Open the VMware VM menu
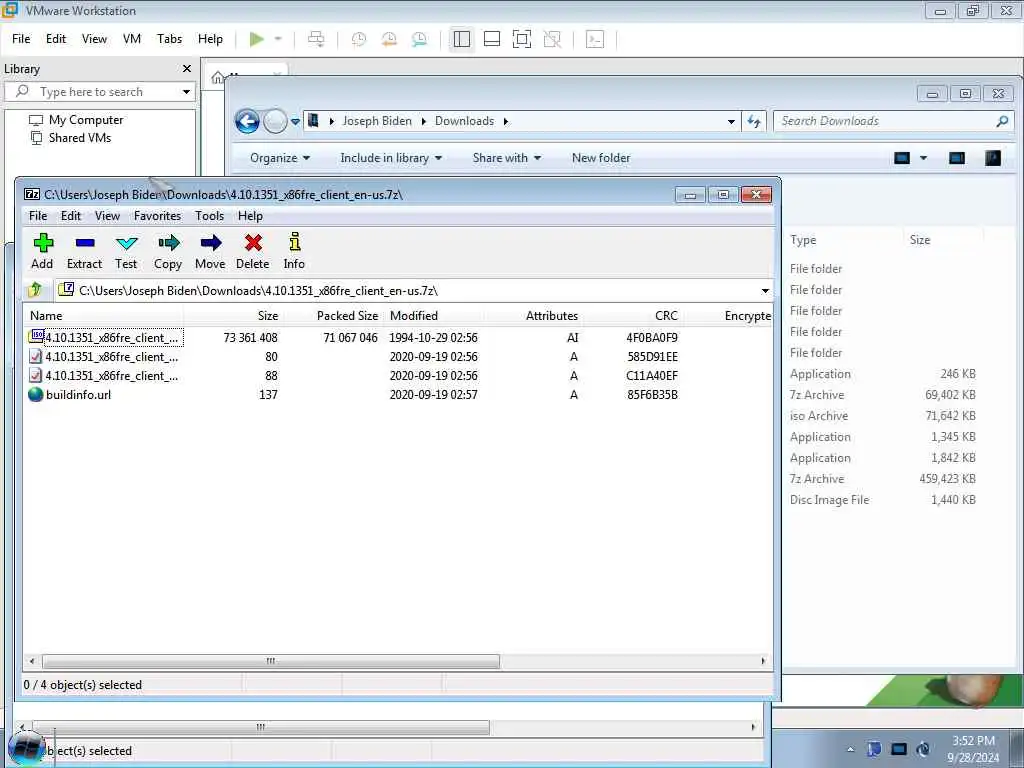The image size is (1024, 768). [132, 39]
